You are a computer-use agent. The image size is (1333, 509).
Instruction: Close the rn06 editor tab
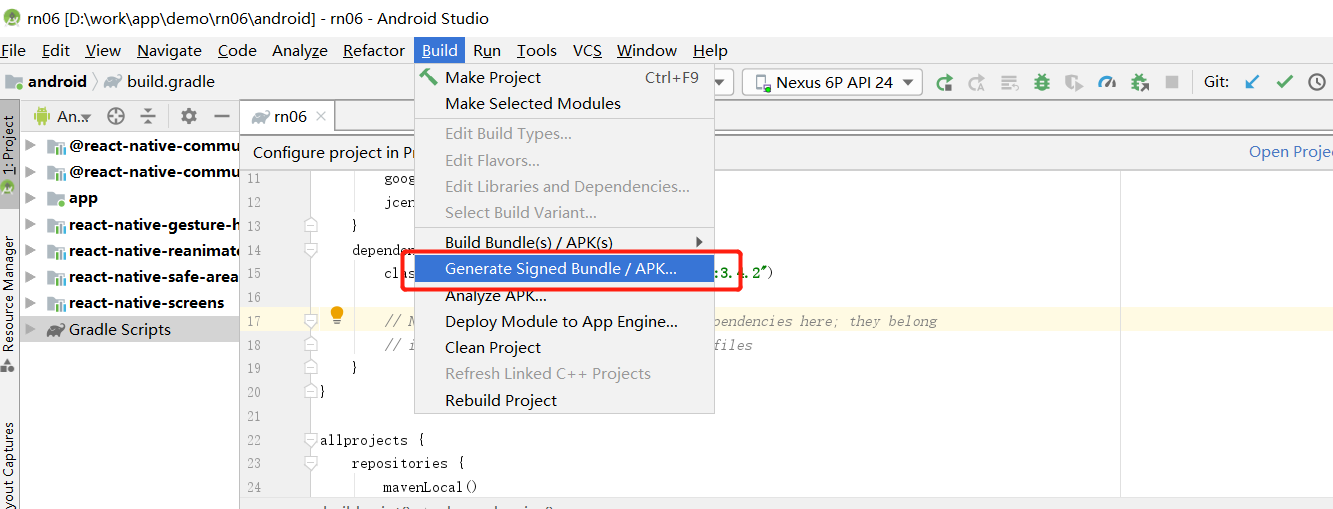(321, 117)
